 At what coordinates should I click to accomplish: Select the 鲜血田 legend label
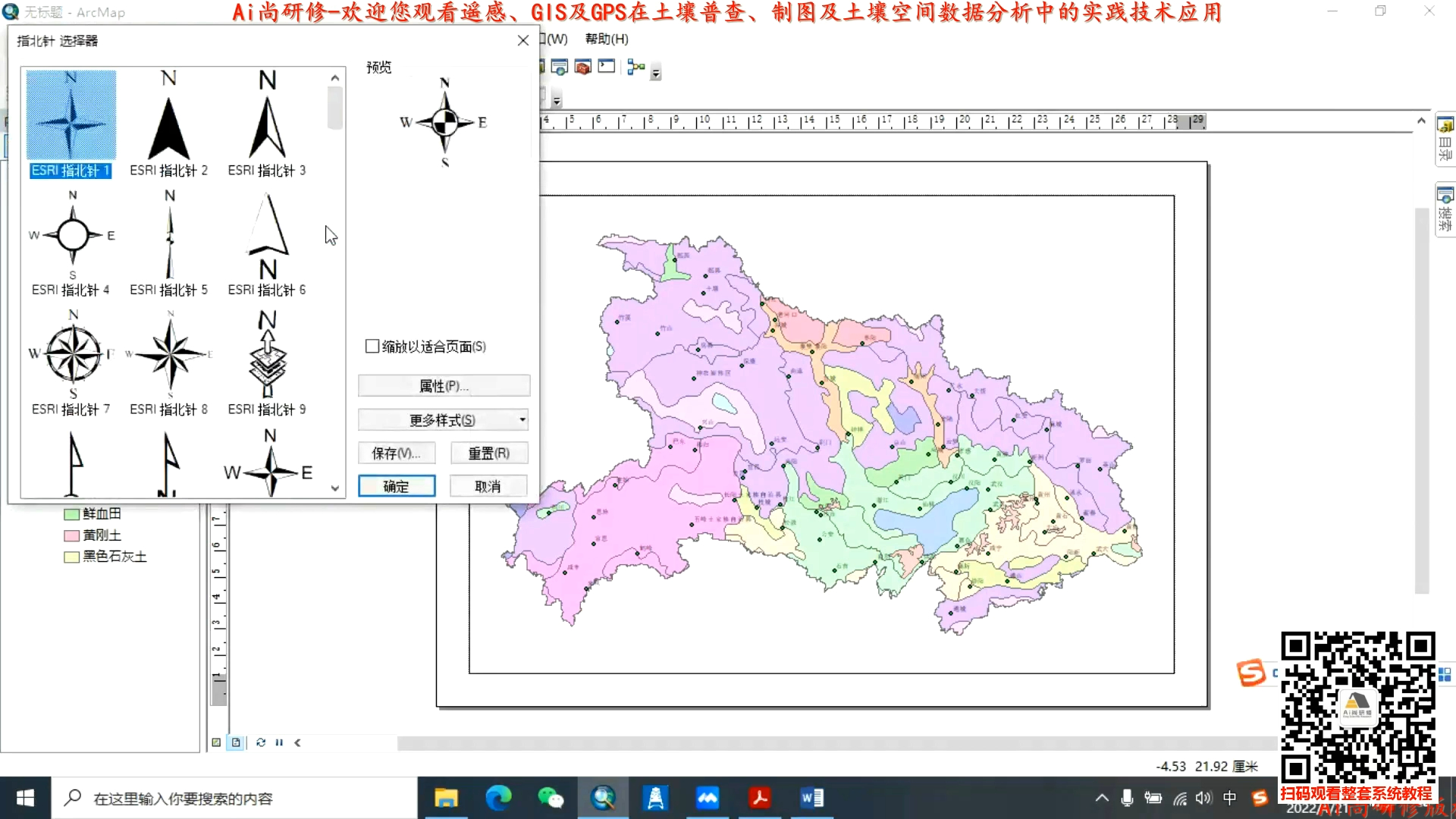[102, 513]
